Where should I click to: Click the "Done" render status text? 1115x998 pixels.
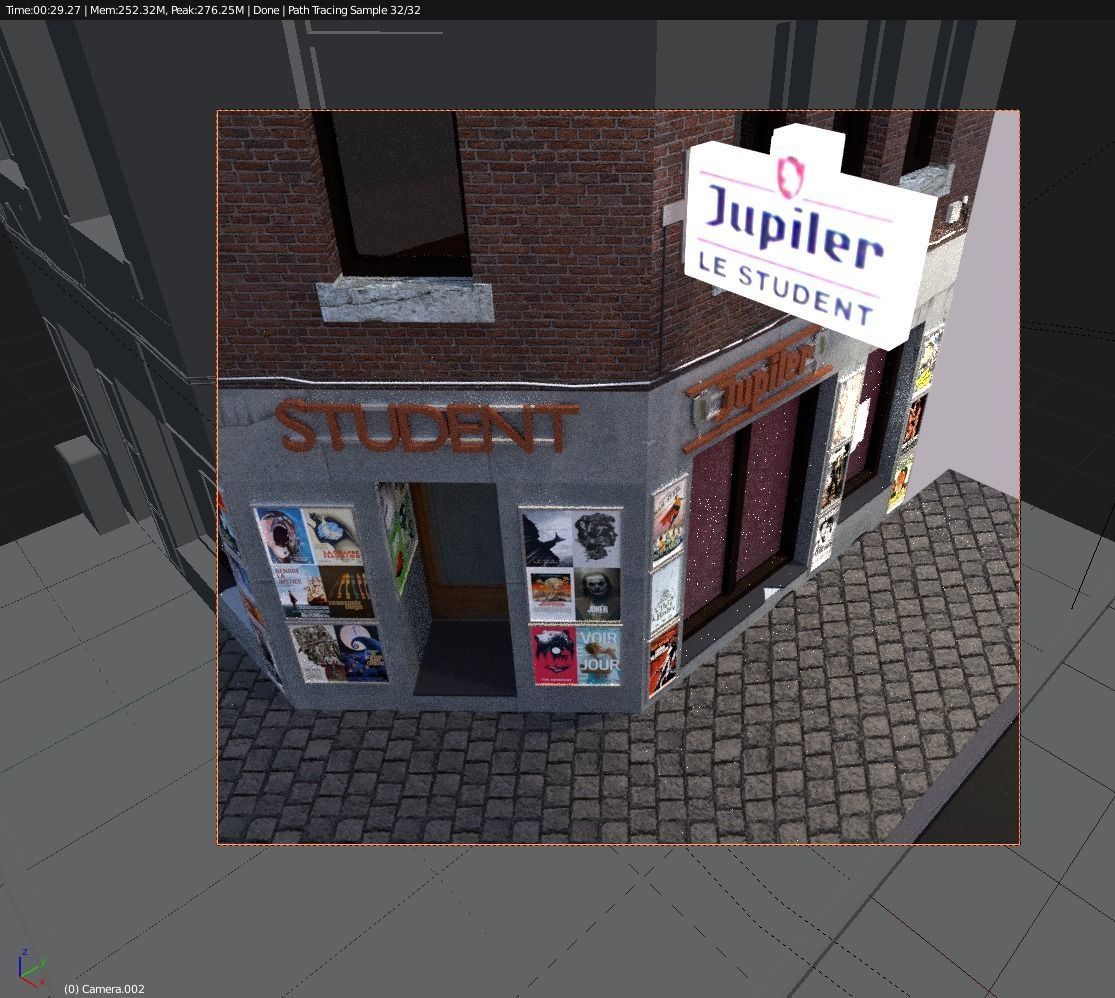point(266,10)
